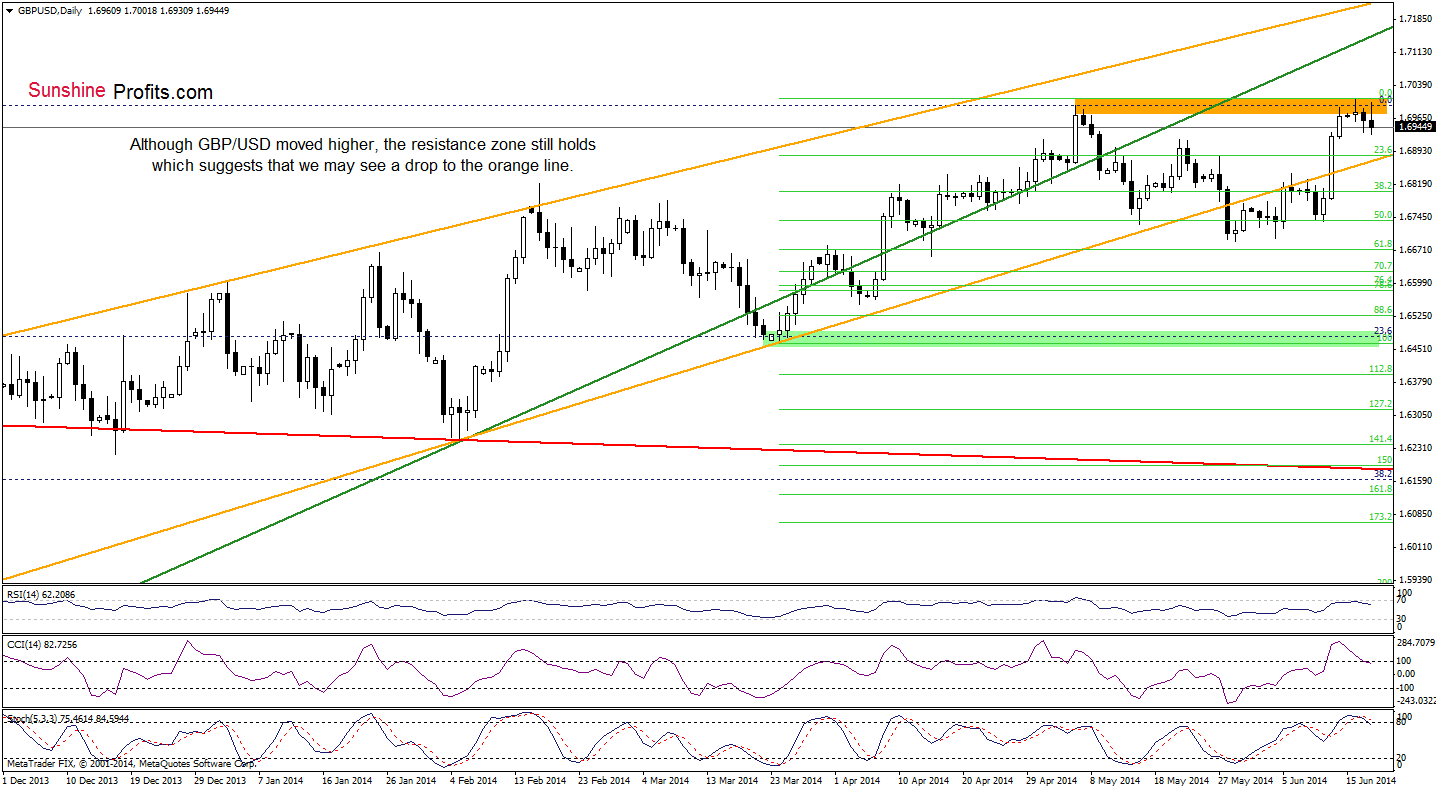Screen dimensions: 1436x789
Task: Select the 141.4 Fibonacci level label
Action: [x=1381, y=439]
